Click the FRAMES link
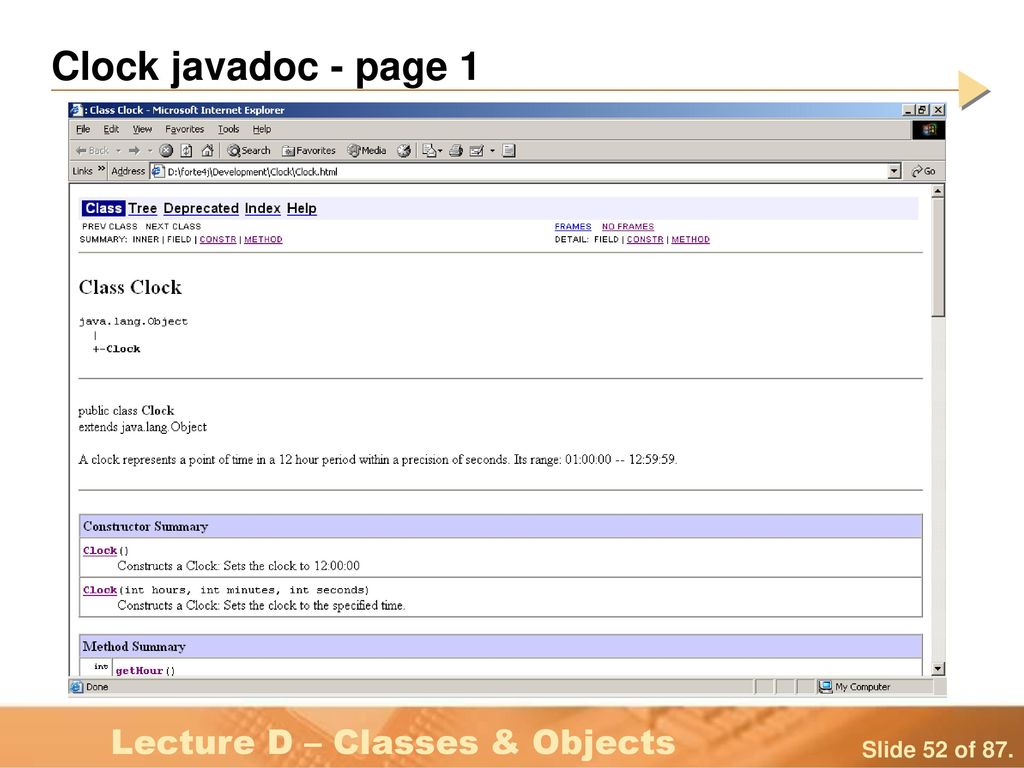This screenshot has width=1024, height=768. [x=573, y=227]
